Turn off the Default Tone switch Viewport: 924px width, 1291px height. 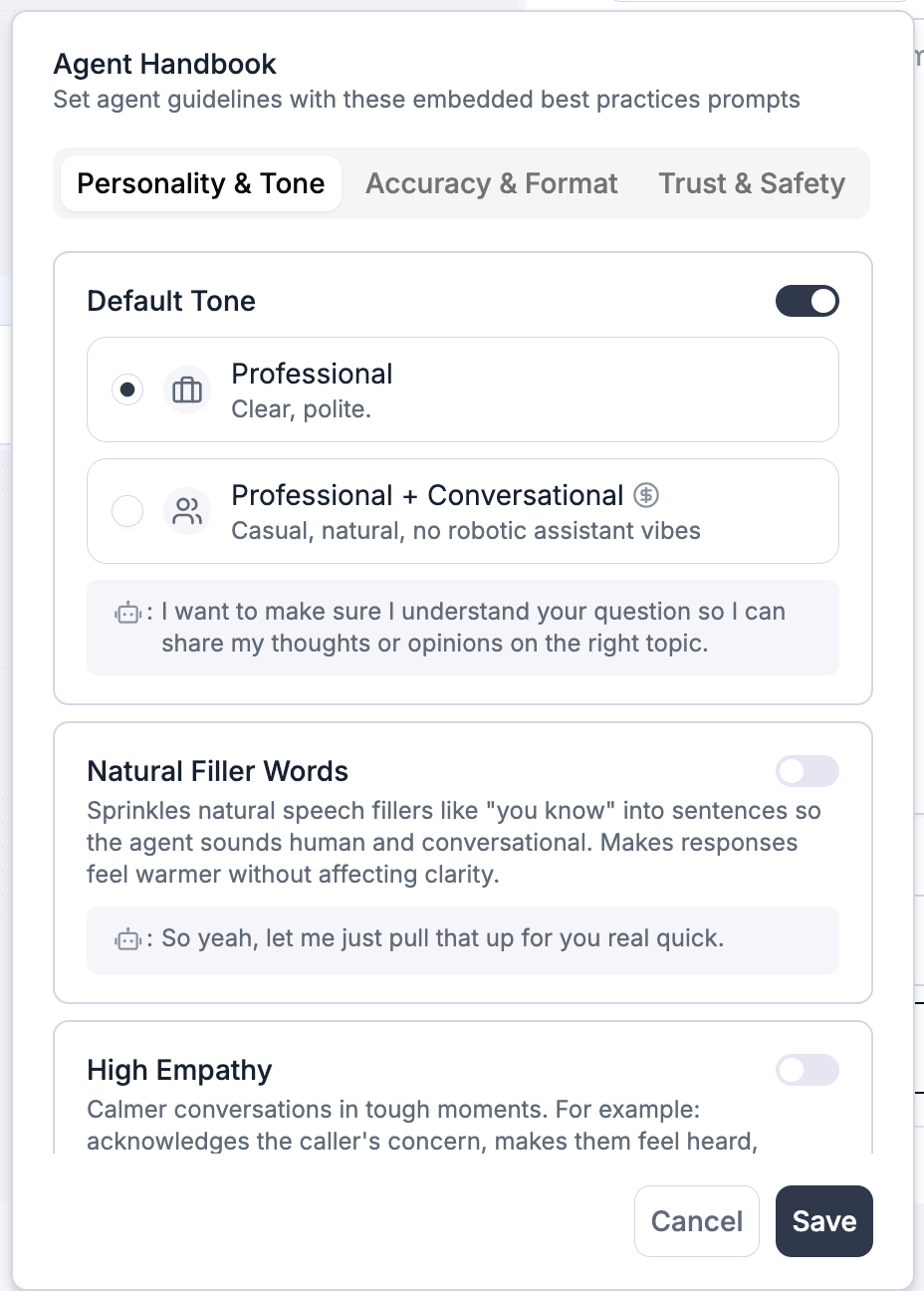tap(808, 301)
